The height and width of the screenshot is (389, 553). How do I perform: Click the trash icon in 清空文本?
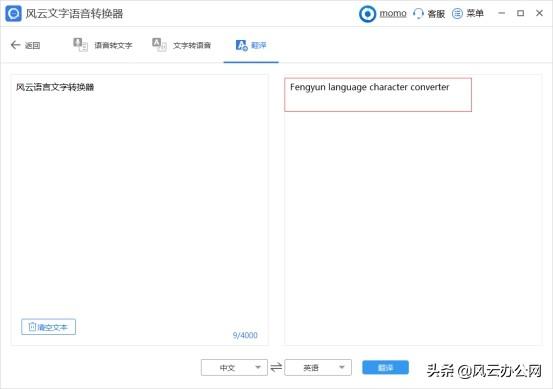click(x=32, y=327)
